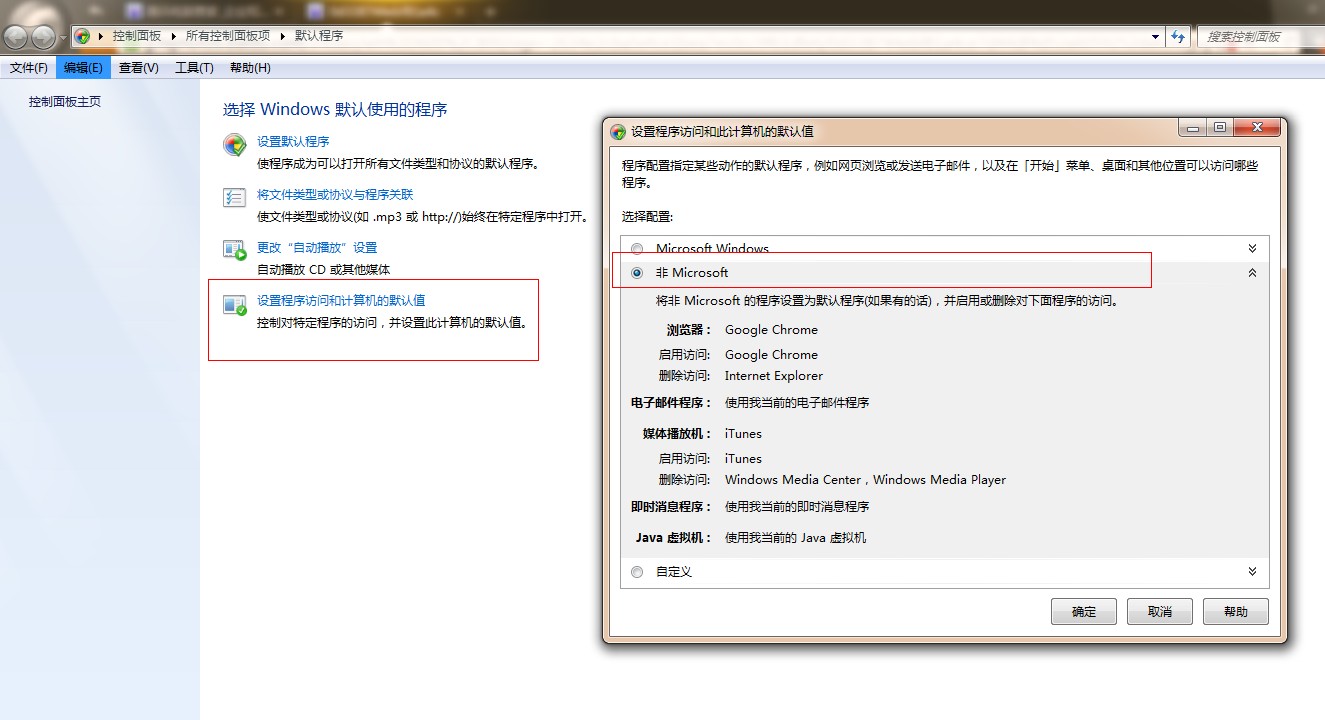This screenshot has height=720, width=1325.
Task: Open the breadcrumb arrow after 控制面板
Action: (173, 36)
